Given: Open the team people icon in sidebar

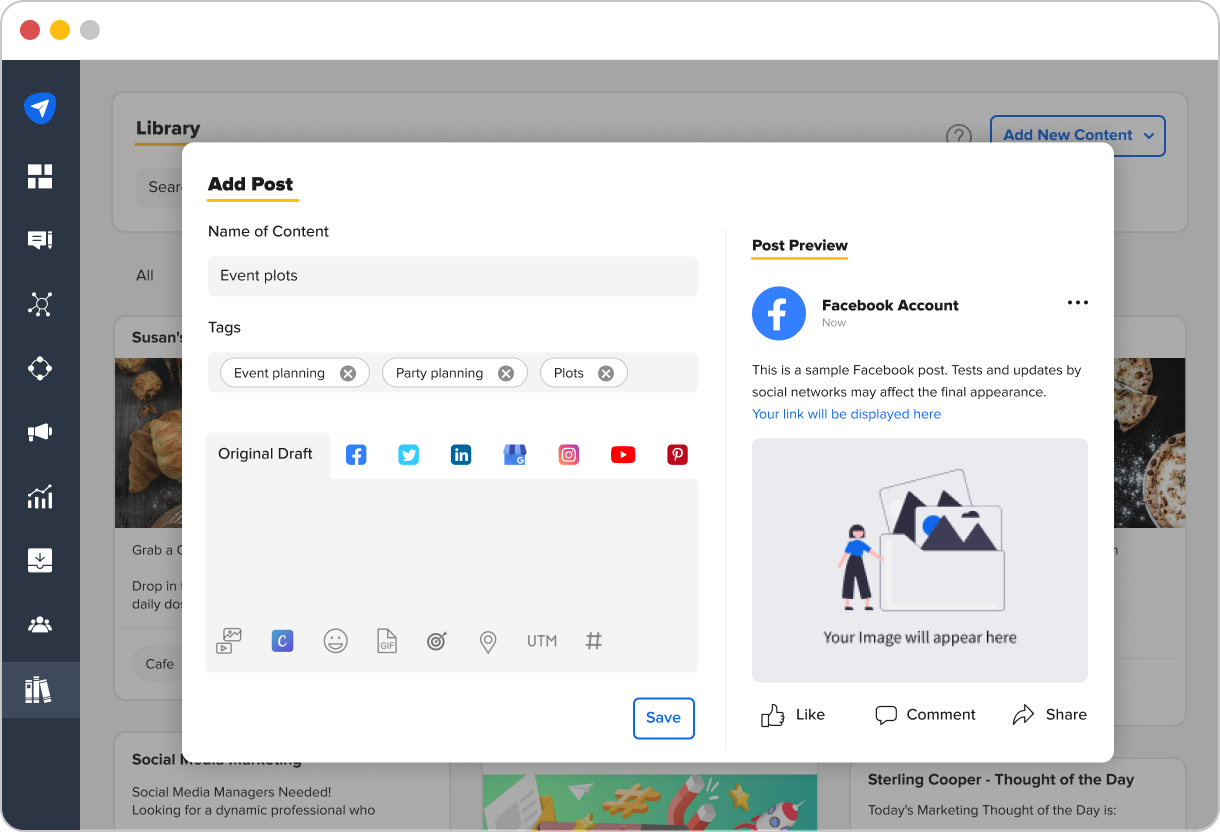Looking at the screenshot, I should [x=40, y=625].
